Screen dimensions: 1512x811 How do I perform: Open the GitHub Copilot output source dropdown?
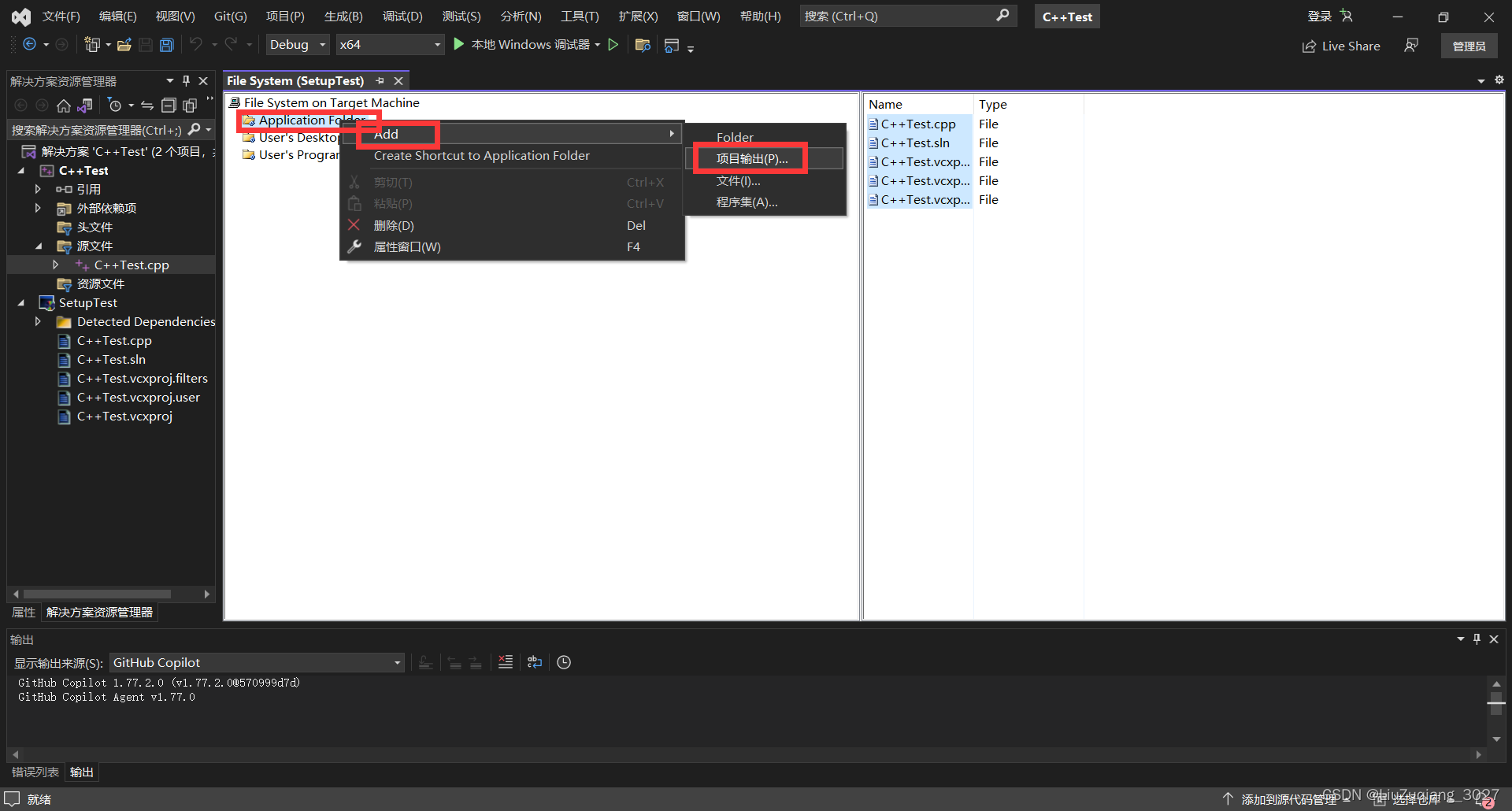(257, 663)
